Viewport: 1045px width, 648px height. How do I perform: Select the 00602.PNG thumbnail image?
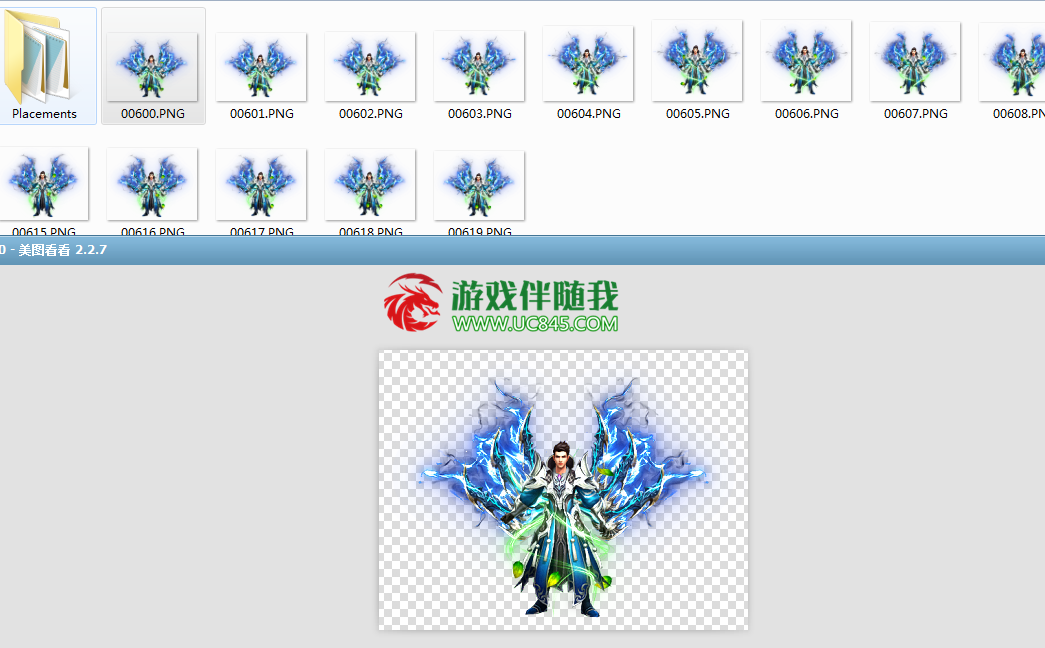(371, 67)
